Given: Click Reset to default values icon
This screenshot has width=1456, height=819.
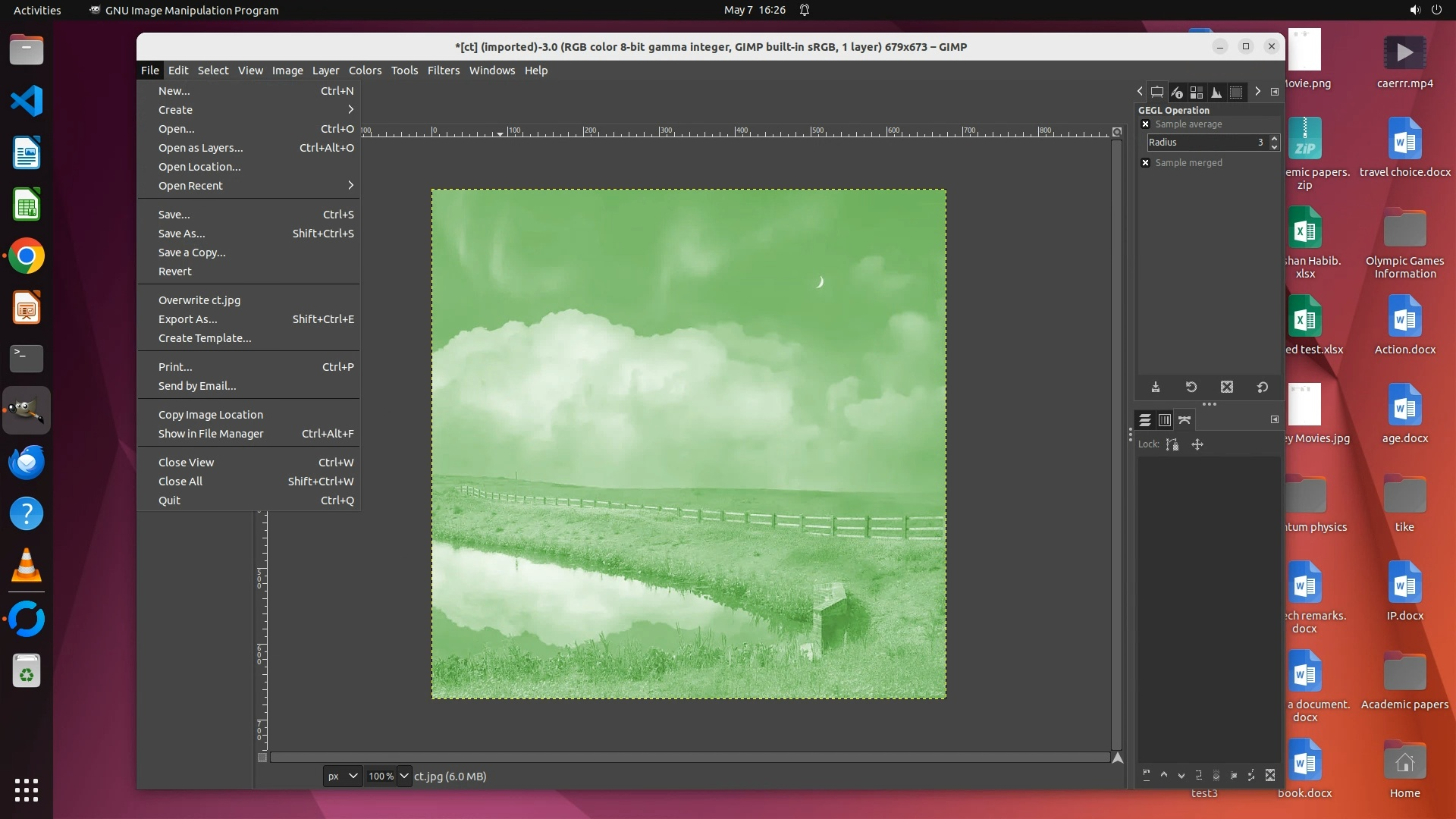Looking at the screenshot, I should point(1263,388).
